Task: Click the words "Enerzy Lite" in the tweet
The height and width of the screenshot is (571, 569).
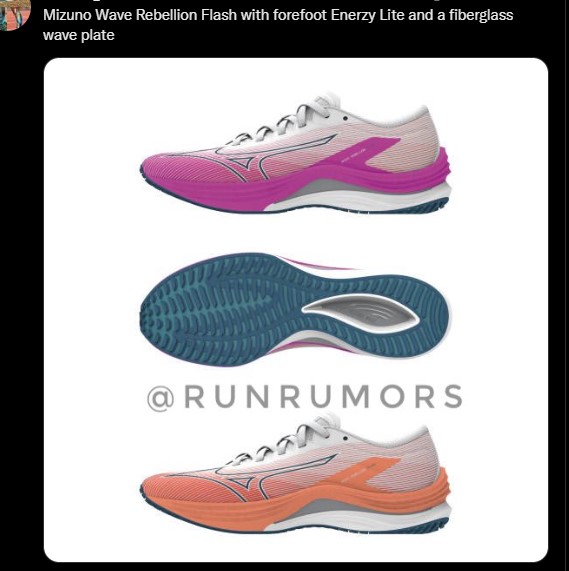Action: 368,15
